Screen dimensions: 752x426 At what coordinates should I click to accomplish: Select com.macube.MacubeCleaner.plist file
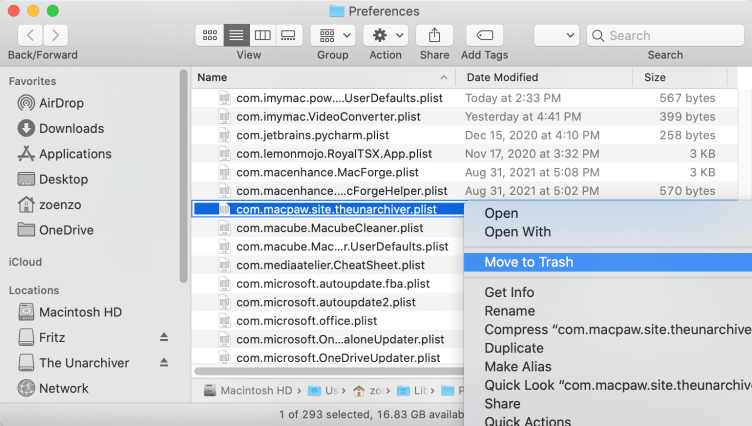pos(328,228)
